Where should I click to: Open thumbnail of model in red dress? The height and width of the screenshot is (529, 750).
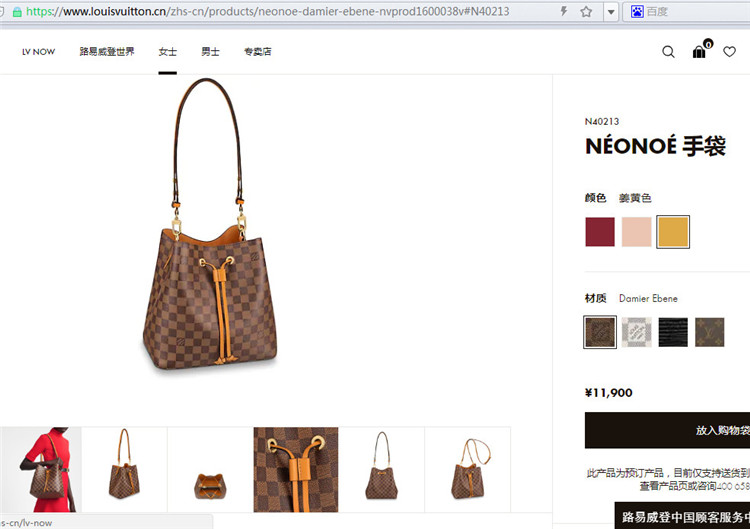pyautogui.click(x=41, y=469)
